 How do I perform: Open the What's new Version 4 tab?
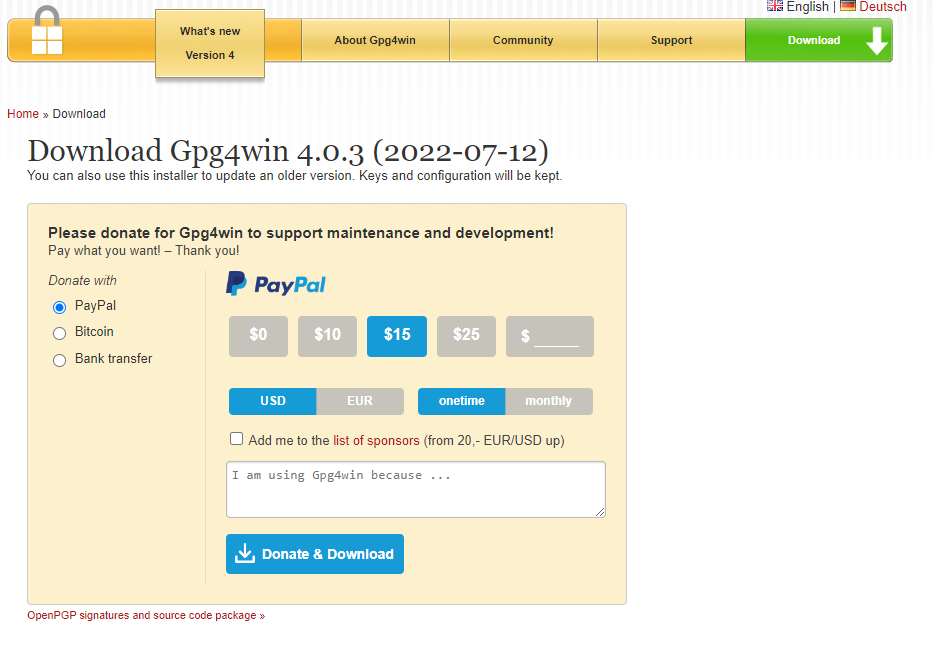click(x=210, y=43)
